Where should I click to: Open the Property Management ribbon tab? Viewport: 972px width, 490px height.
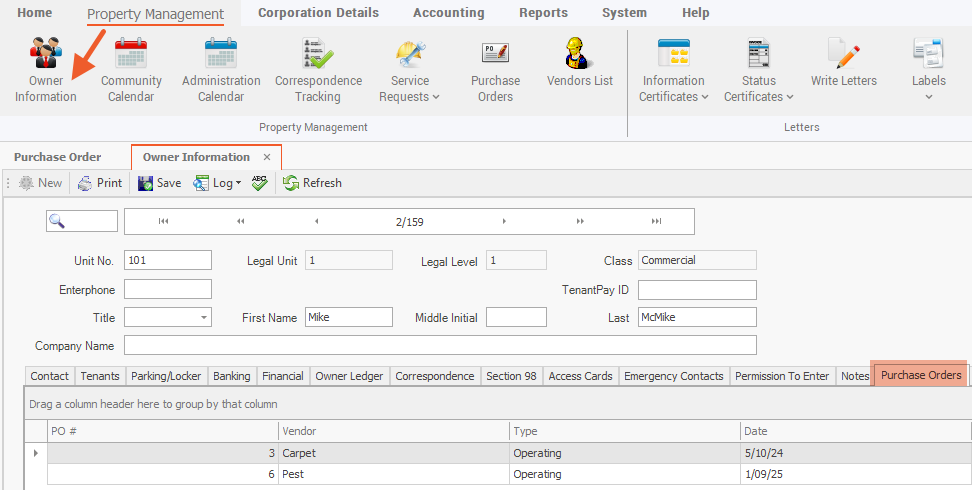pos(156,14)
